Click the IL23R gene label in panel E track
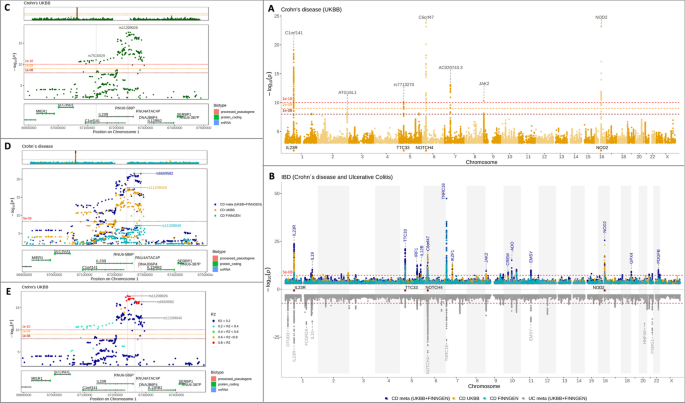The height and width of the screenshot is (403, 685). 101,381
